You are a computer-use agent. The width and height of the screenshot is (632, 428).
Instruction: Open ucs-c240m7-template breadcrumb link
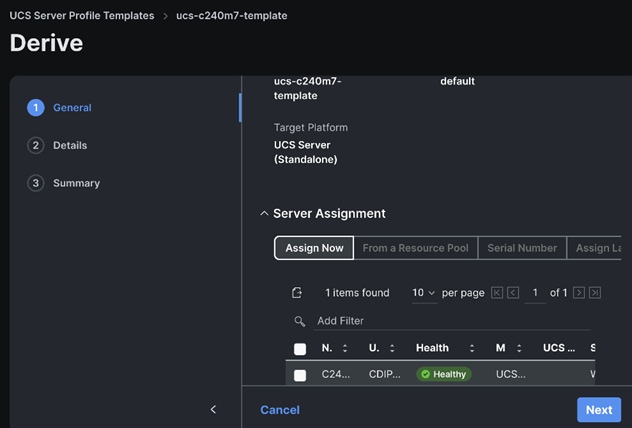(232, 16)
